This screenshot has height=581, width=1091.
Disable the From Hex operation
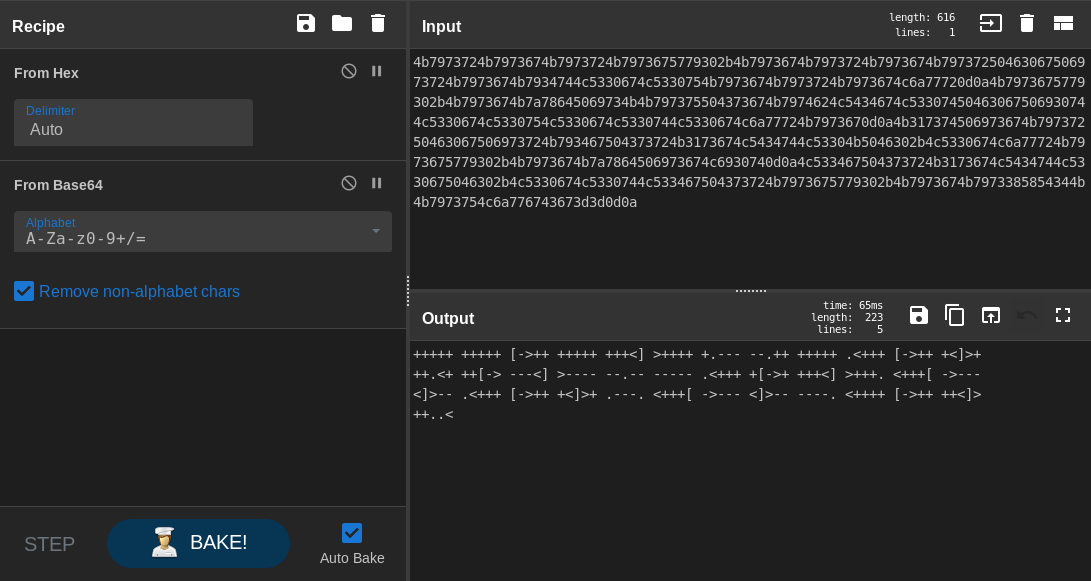pos(349,71)
